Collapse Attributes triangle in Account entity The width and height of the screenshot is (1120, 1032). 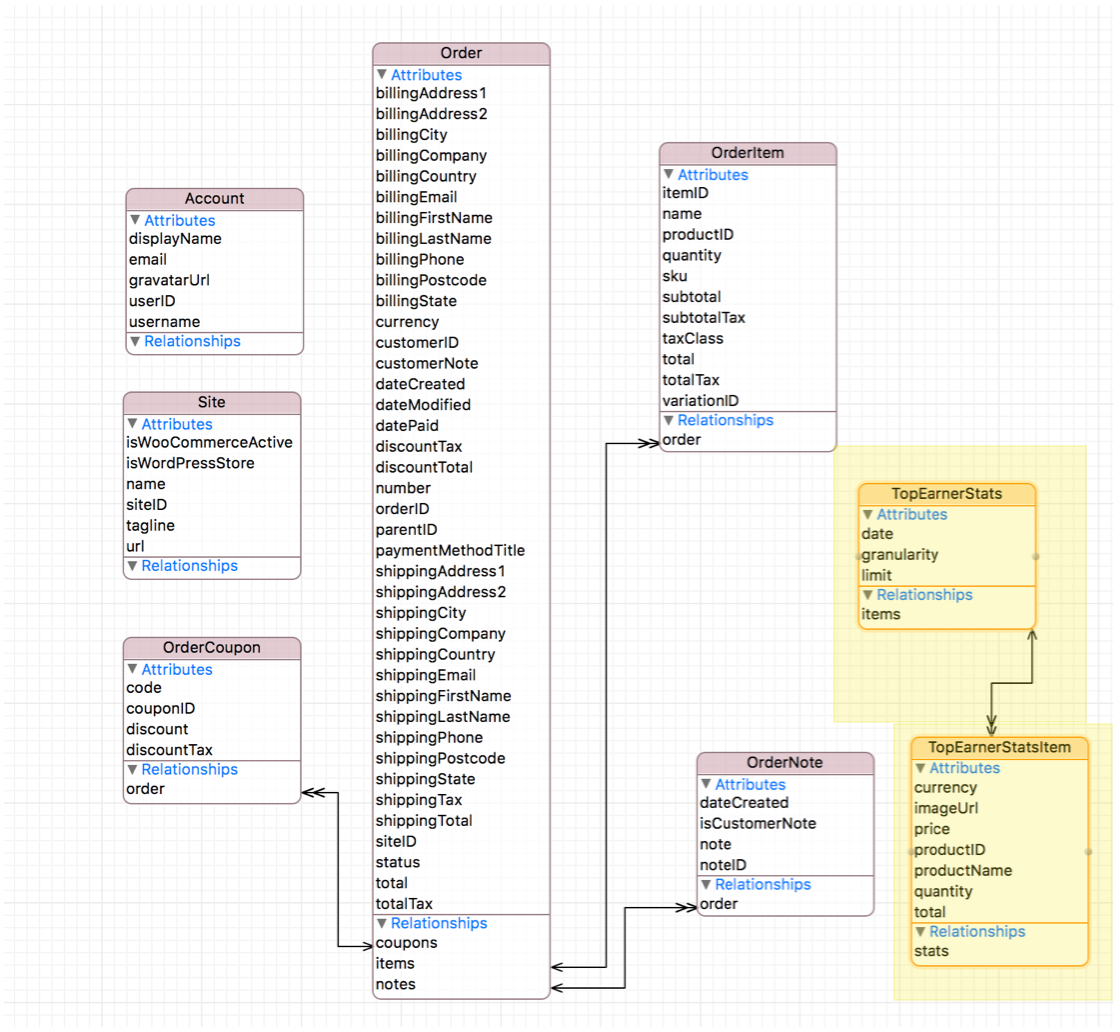coord(135,220)
